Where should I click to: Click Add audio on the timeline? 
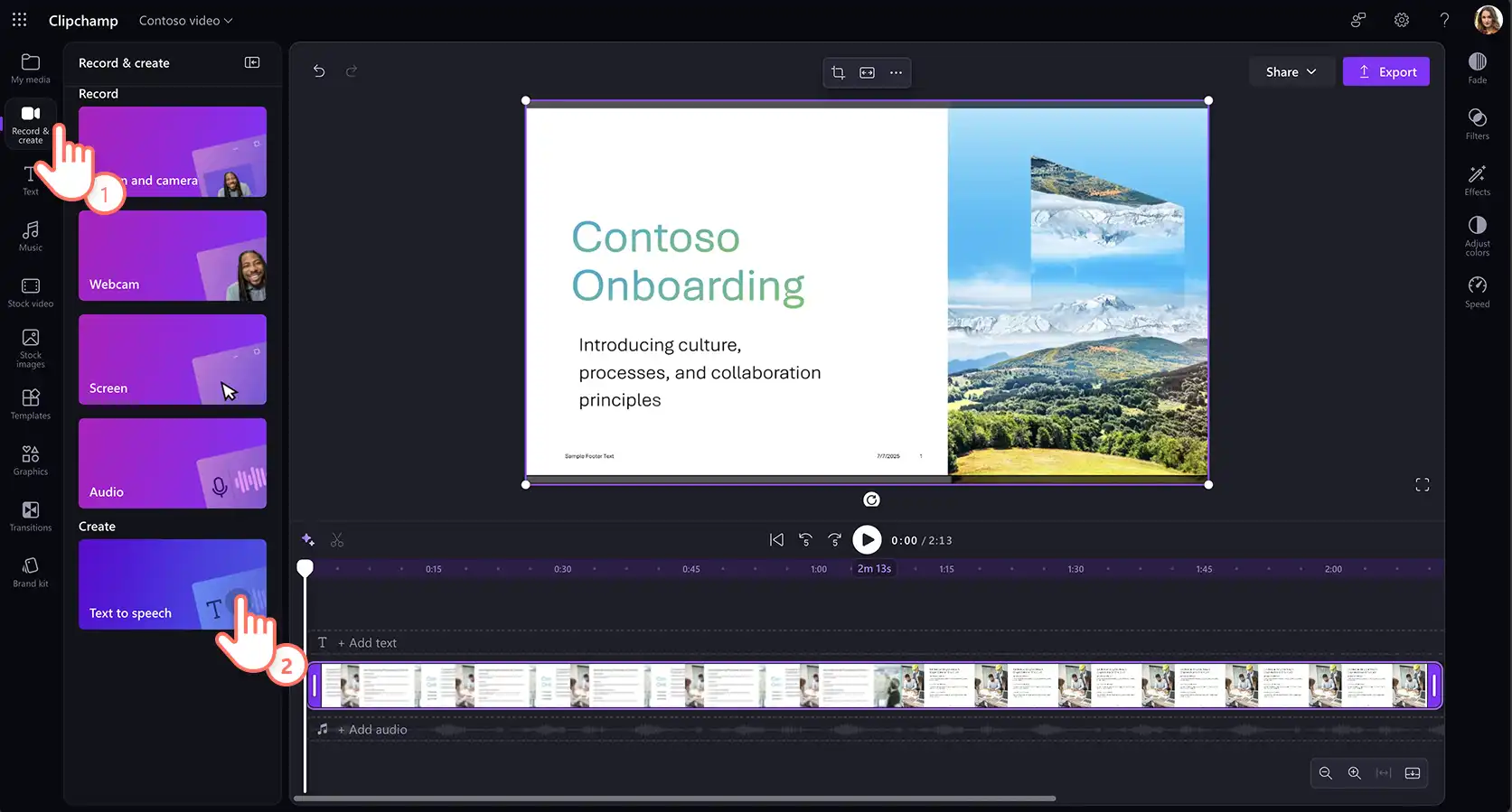pyautogui.click(x=372, y=730)
